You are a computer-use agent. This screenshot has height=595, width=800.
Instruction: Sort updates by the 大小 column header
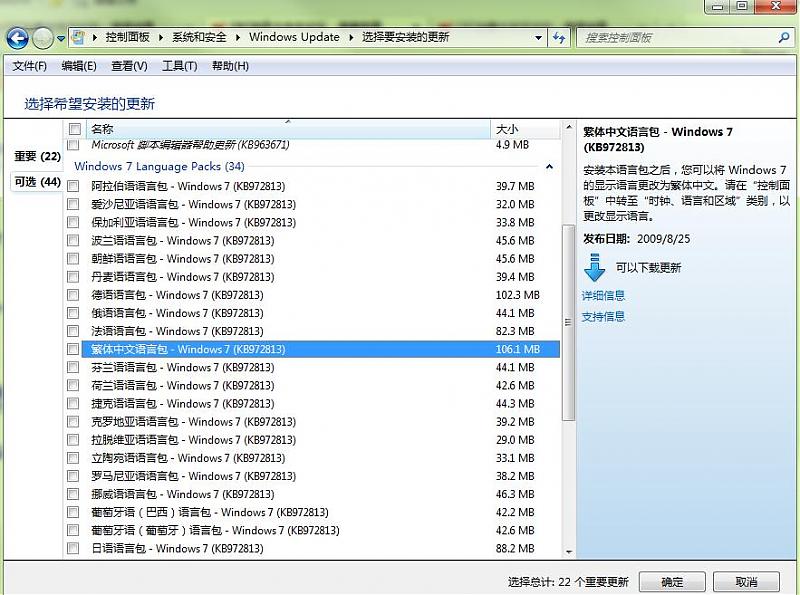click(x=526, y=129)
